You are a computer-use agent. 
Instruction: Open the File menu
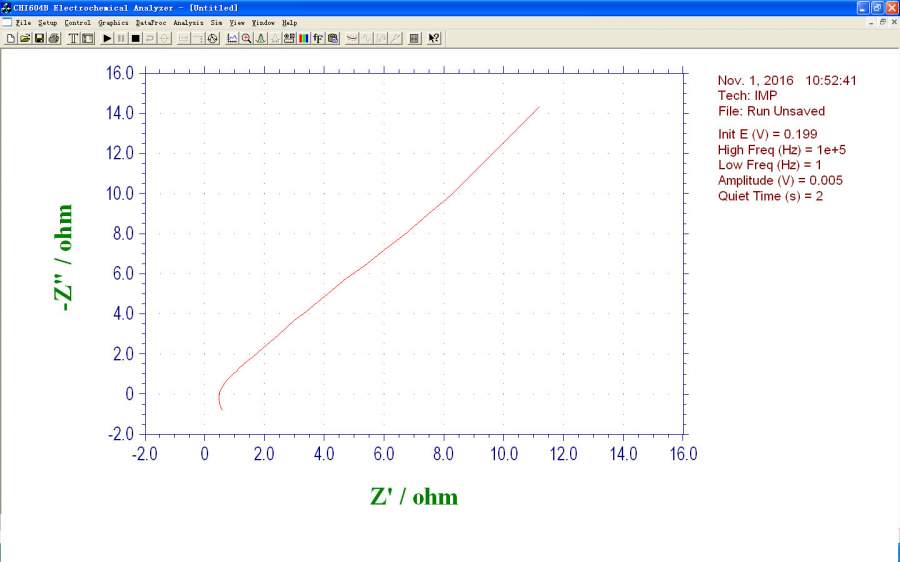[23, 23]
